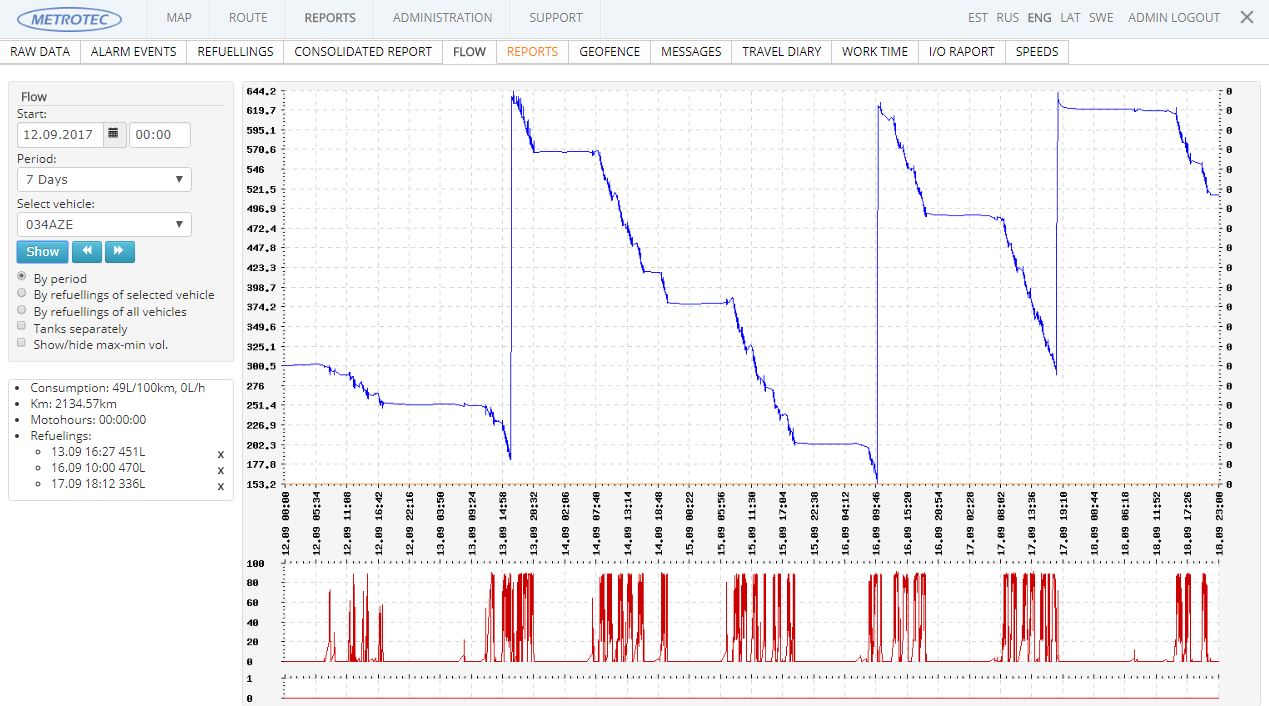Expand the Period dropdown showing 7 Days
Screen dimensions: 1269x706
104,180
